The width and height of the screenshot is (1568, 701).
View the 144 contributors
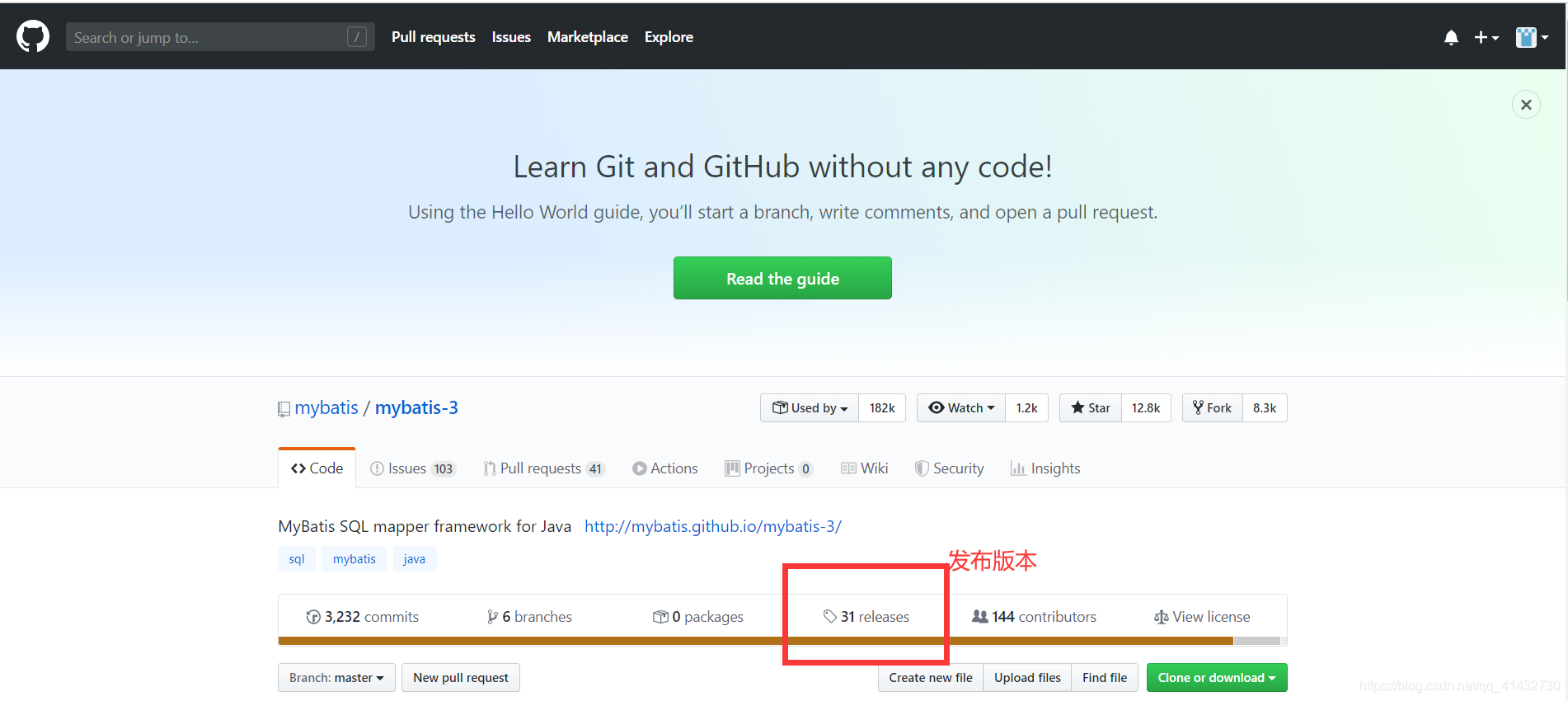point(1035,617)
